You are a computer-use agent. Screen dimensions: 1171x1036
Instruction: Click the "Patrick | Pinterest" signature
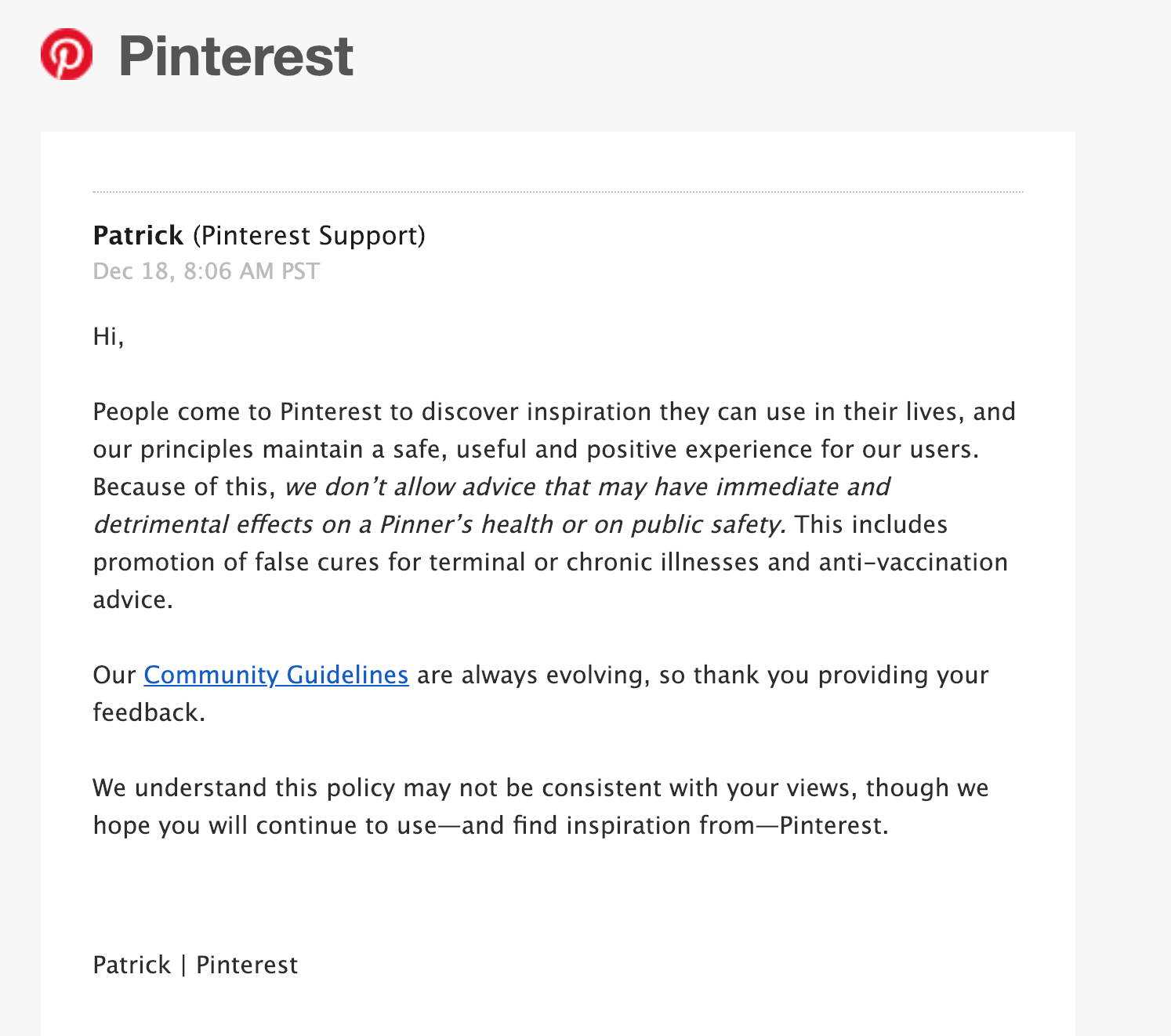point(195,965)
